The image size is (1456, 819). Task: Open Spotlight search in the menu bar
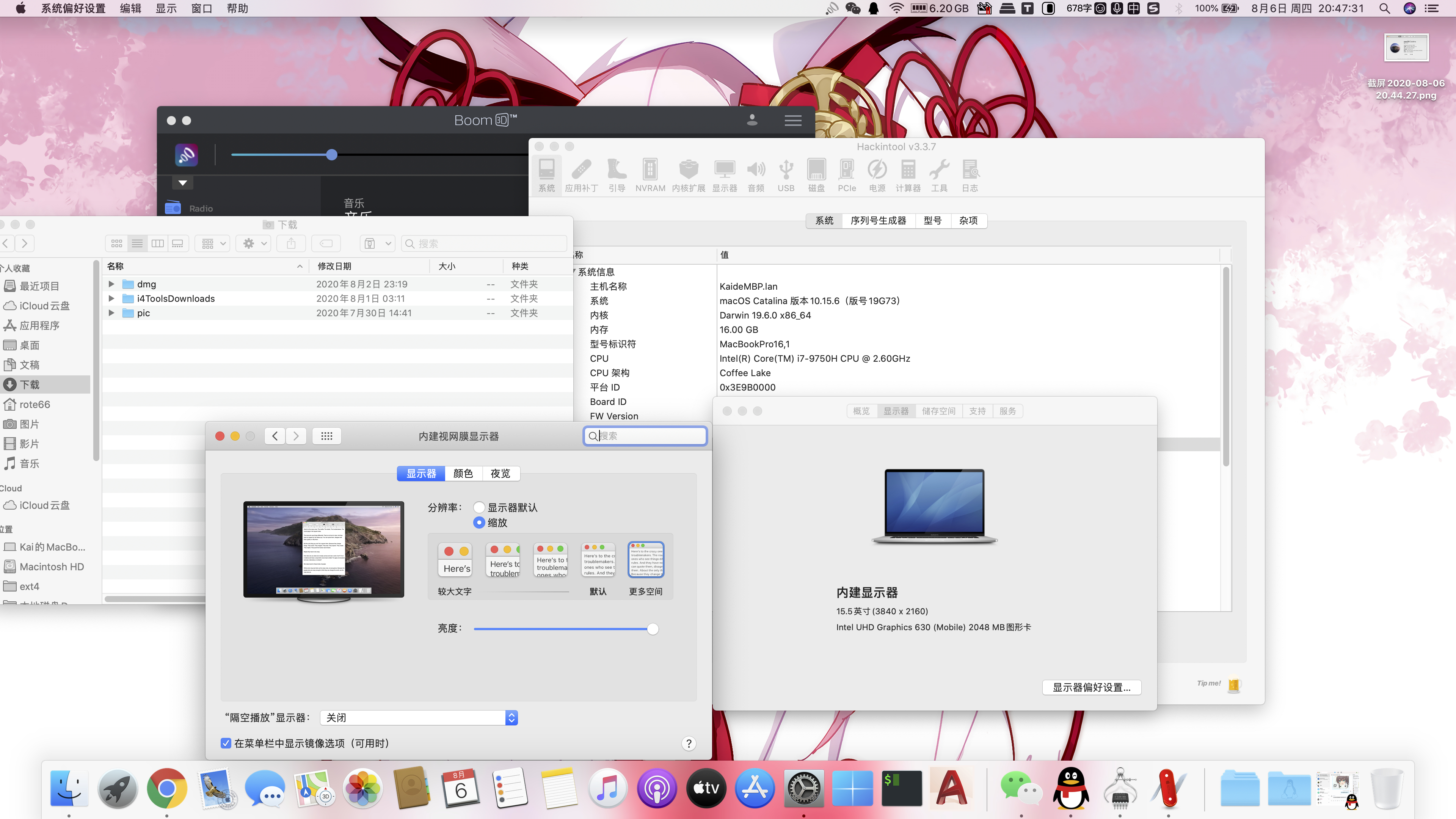point(1384,8)
